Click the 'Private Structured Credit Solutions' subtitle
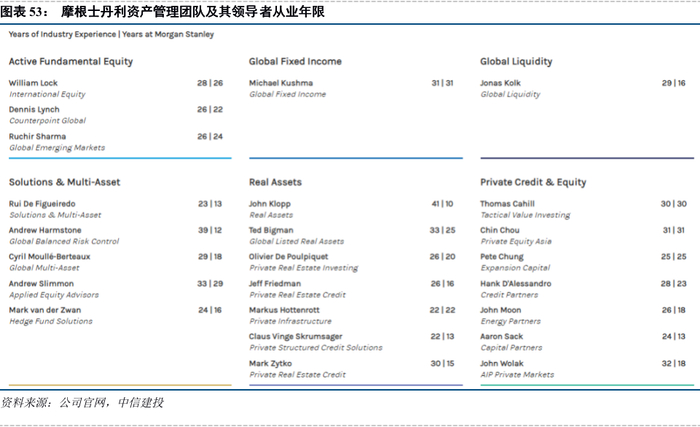The width and height of the screenshot is (700, 427). (x=316, y=347)
